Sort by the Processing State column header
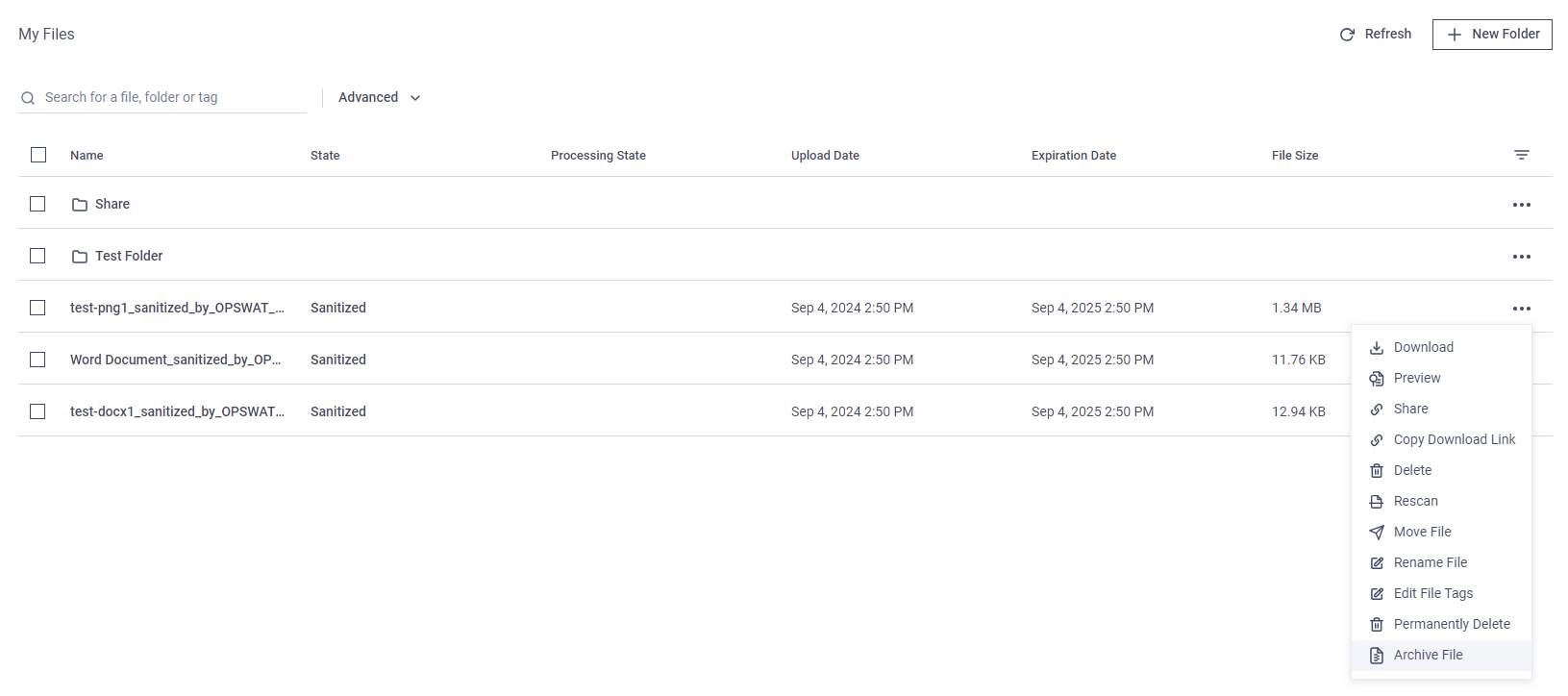Viewport: 1568px width, 696px height. click(598, 155)
